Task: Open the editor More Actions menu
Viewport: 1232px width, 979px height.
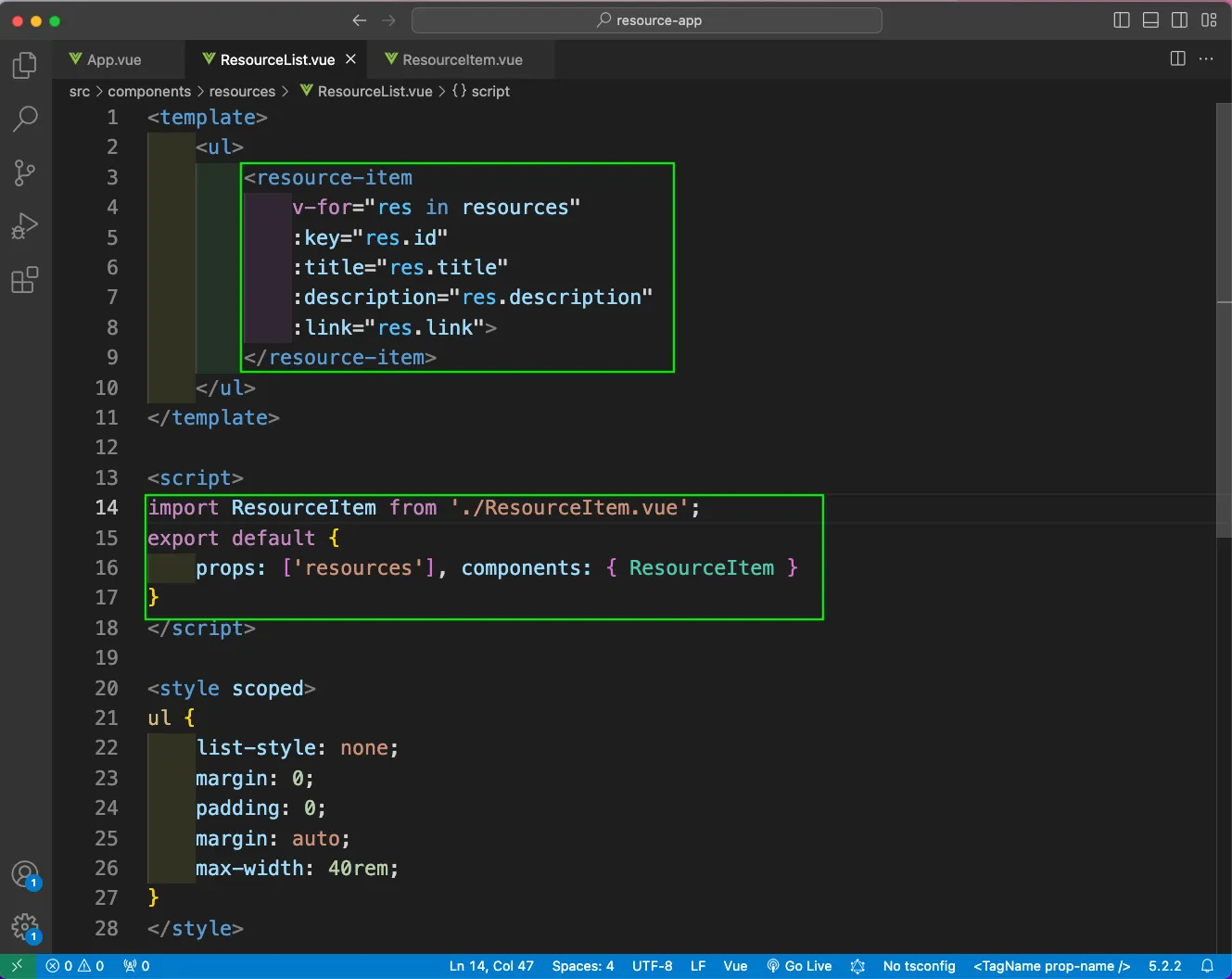Action: 1206,59
